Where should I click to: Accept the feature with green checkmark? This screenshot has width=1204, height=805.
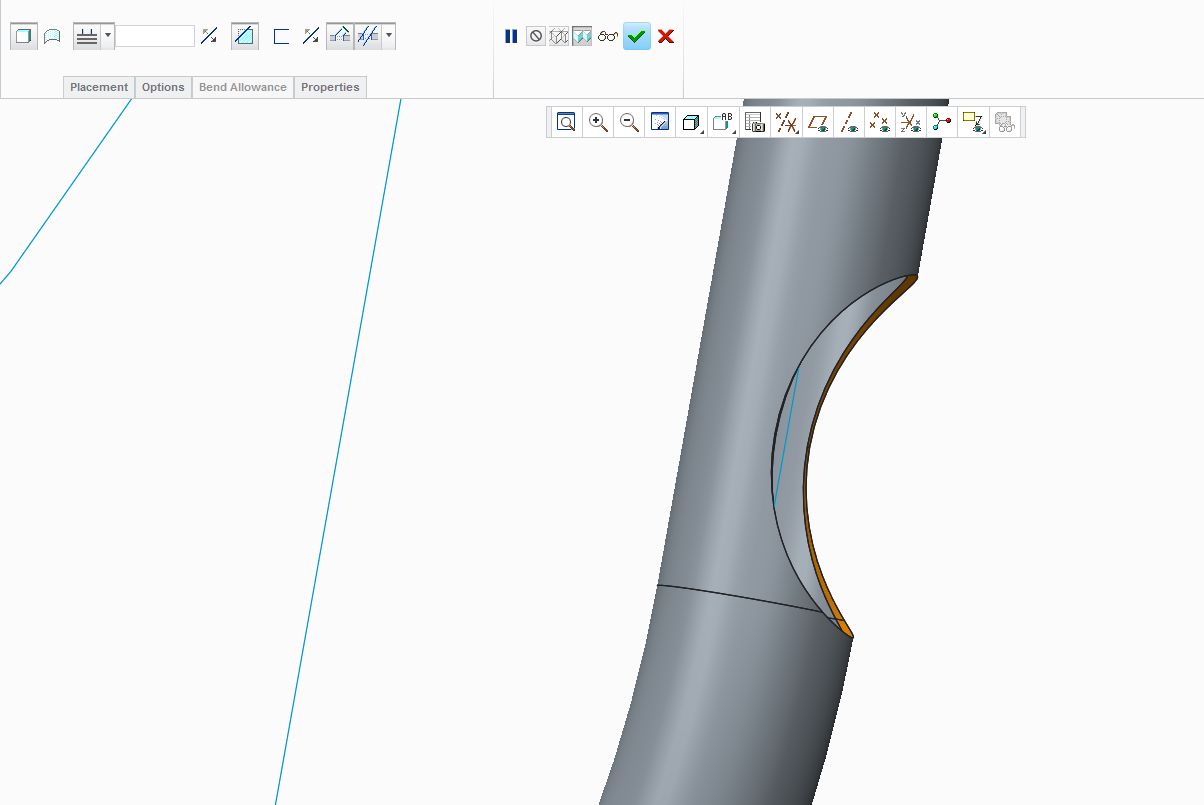(x=637, y=36)
